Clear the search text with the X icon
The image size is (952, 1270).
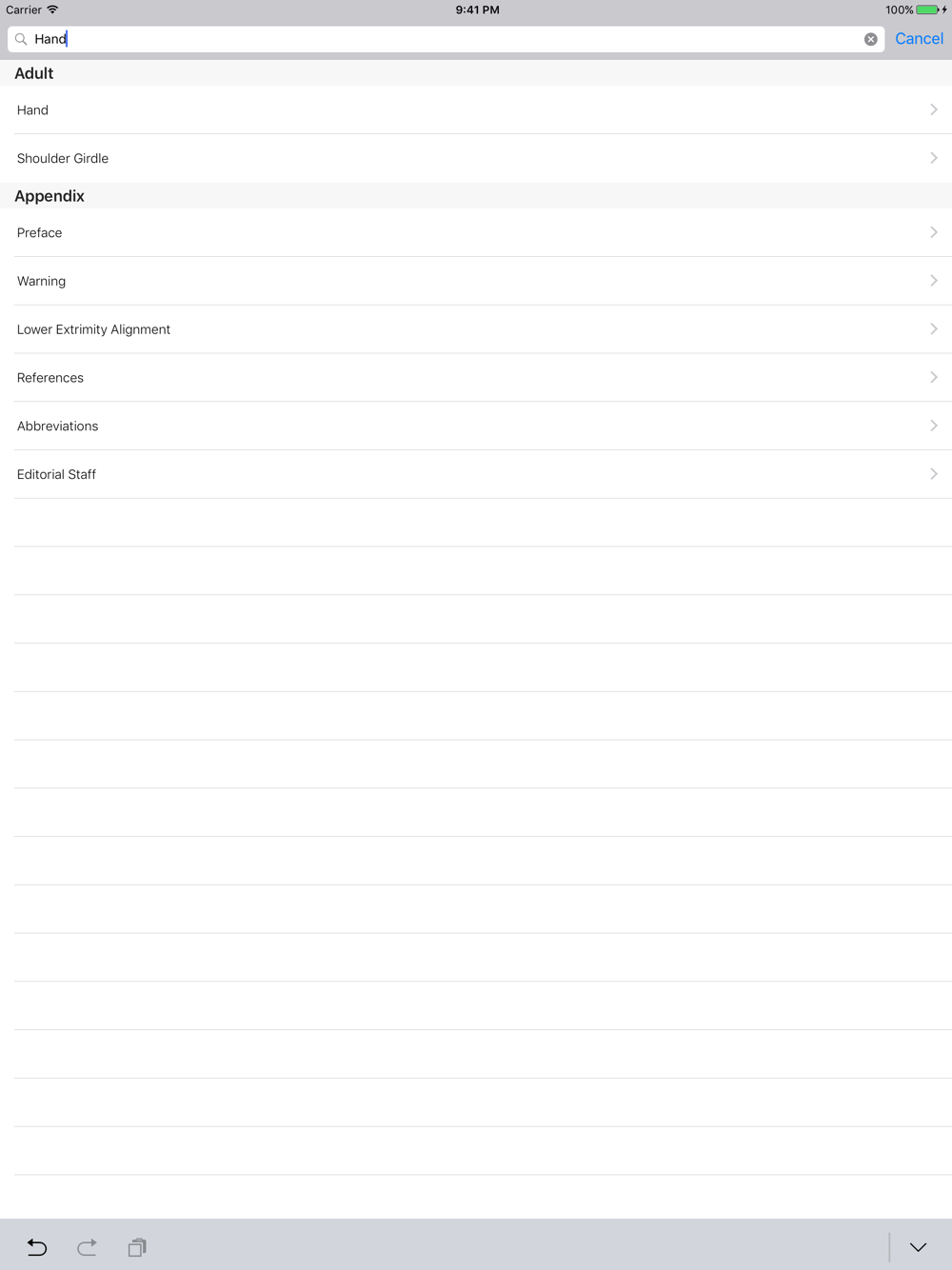[870, 39]
